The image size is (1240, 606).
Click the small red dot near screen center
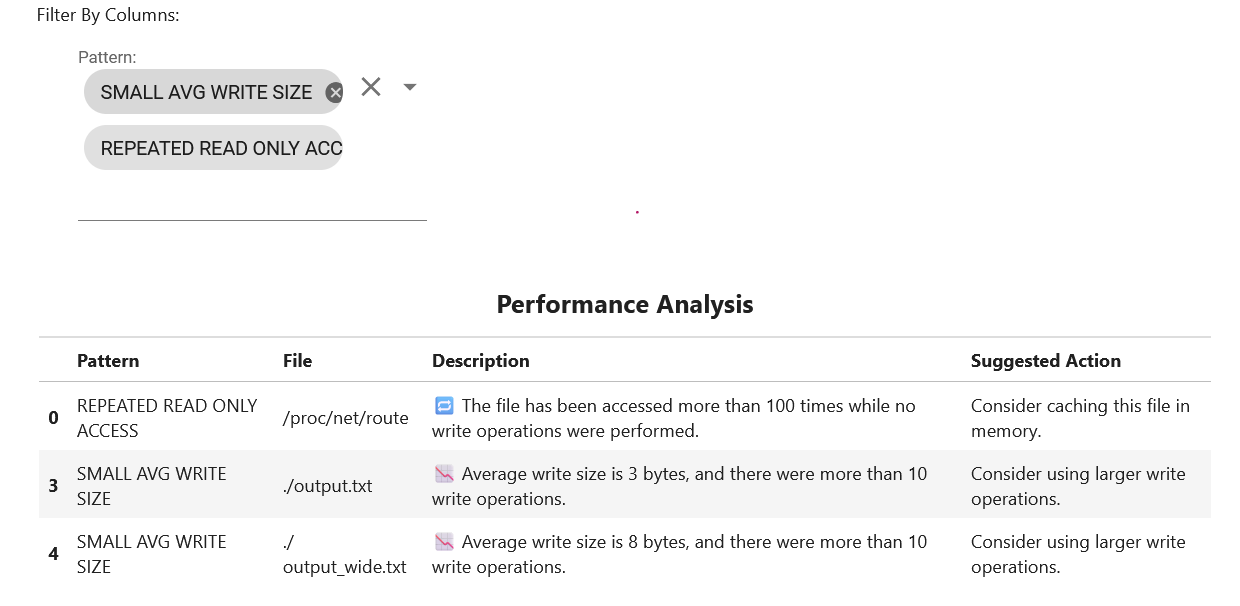point(637,212)
